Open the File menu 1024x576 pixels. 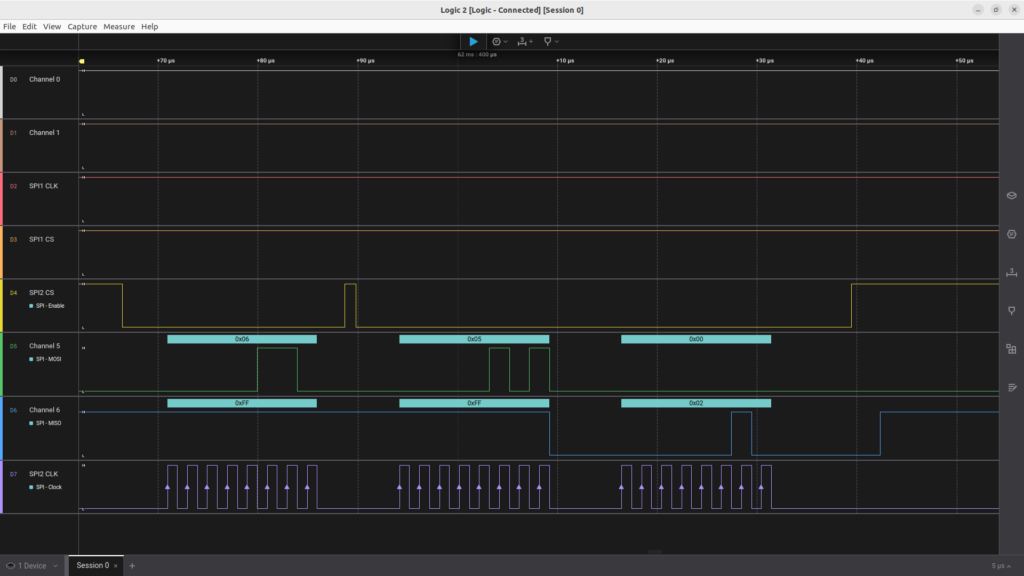[9, 27]
